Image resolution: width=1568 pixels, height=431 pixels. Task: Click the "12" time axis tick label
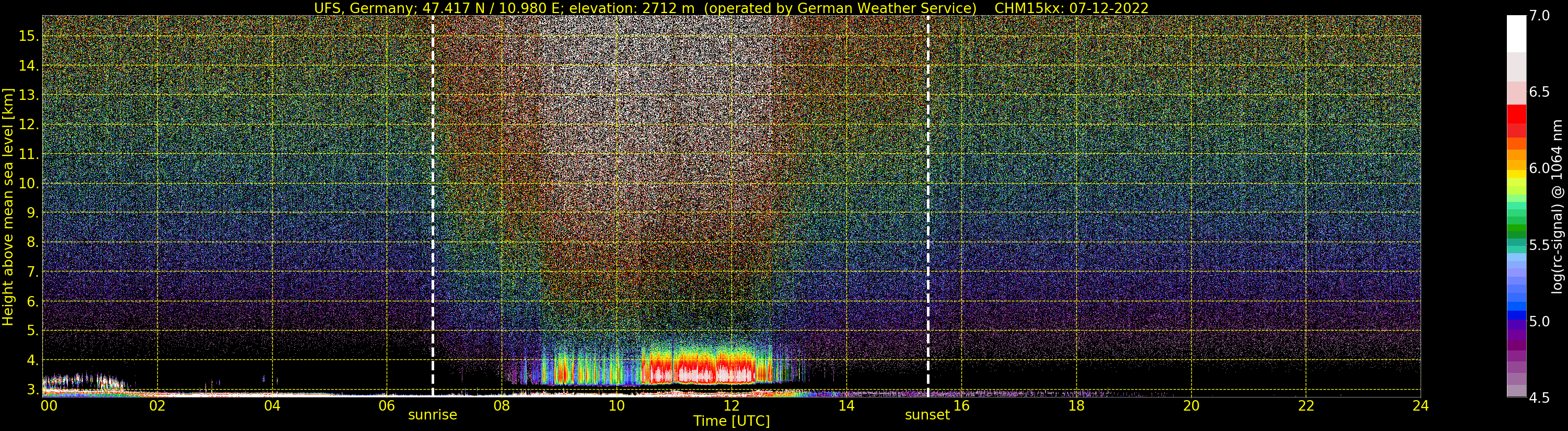(x=731, y=405)
